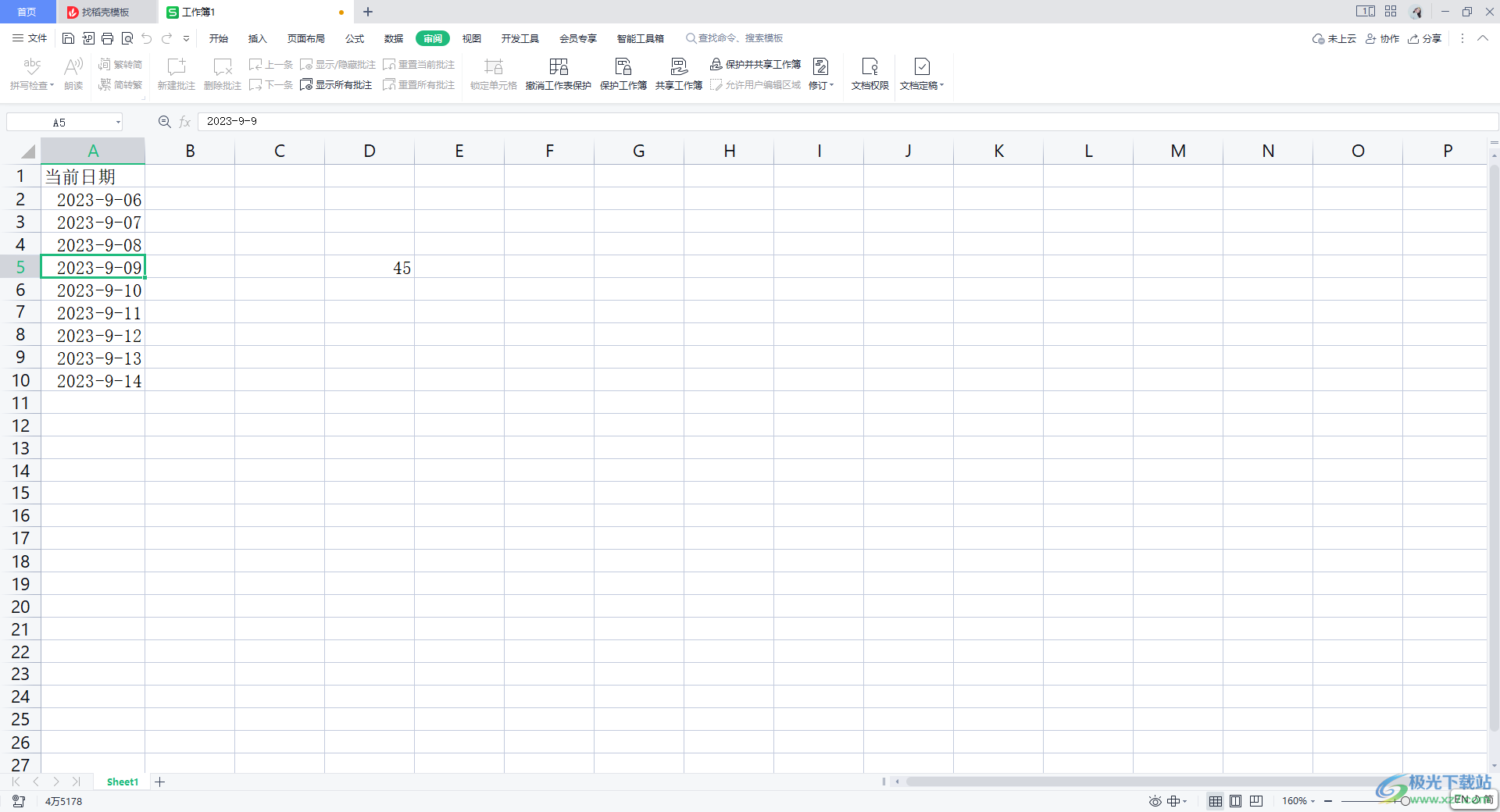This screenshot has width=1500, height=812.
Task: Open the 开发工具 Developer ribbon tab
Action: (520, 38)
